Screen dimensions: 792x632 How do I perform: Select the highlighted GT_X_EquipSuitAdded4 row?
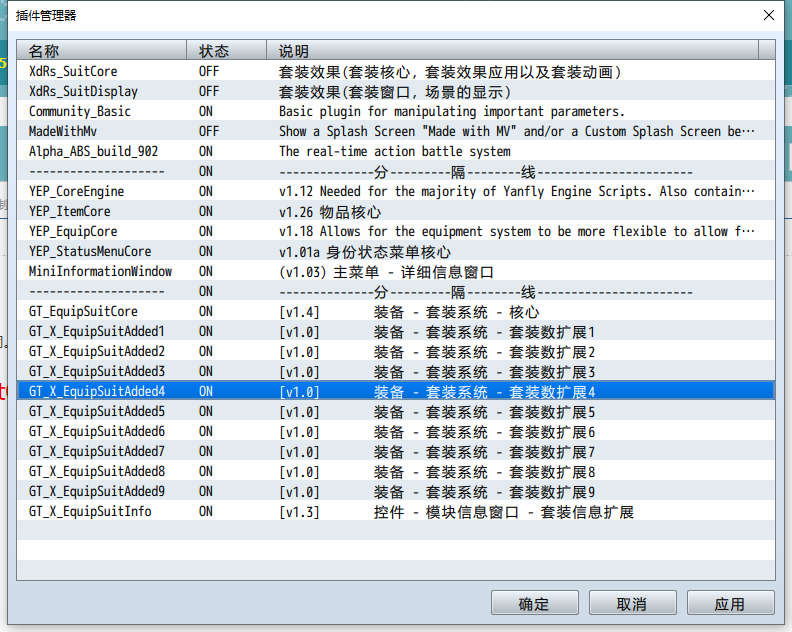tap(396, 391)
